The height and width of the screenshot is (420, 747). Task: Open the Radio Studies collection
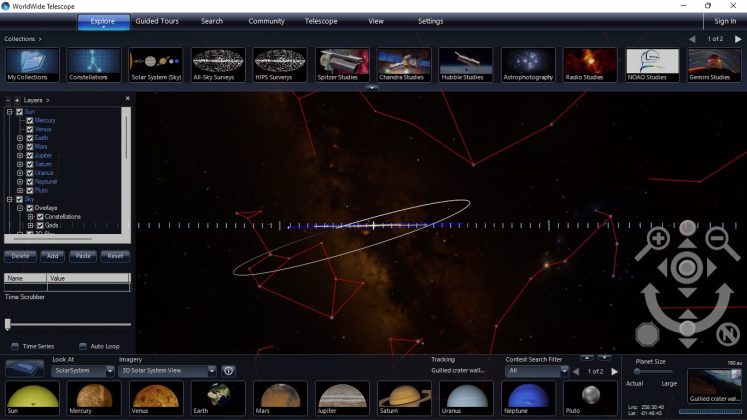pyautogui.click(x=590, y=65)
